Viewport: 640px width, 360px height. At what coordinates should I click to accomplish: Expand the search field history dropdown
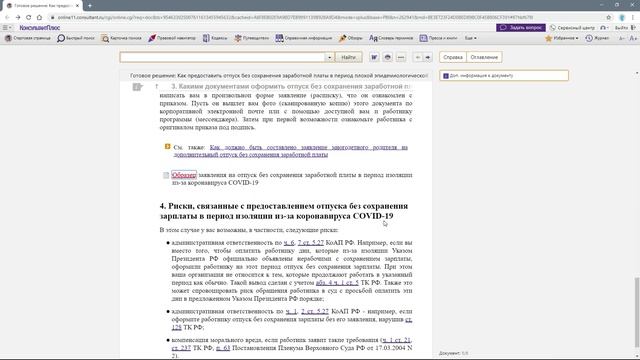click(329, 57)
